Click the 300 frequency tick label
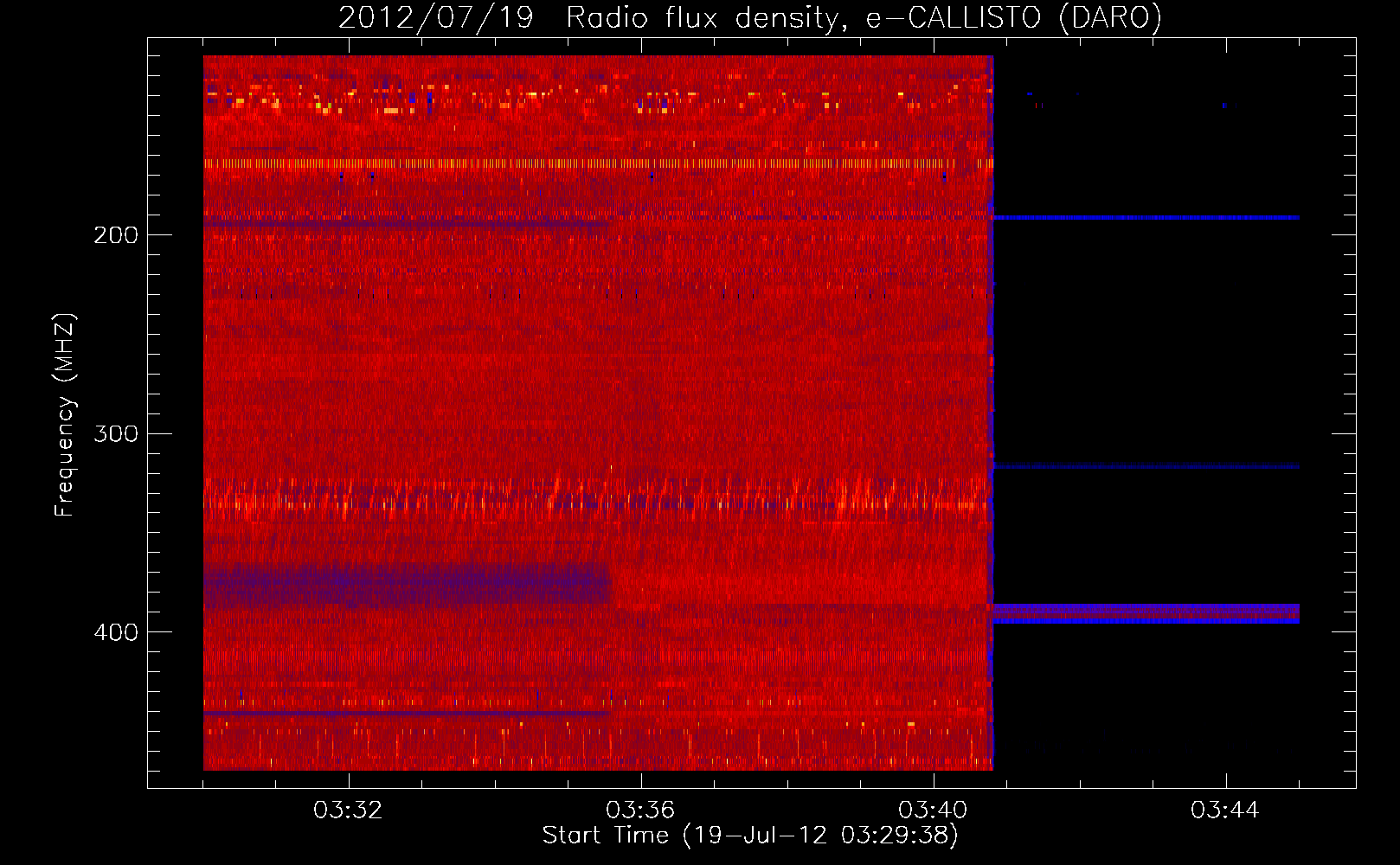 click(x=116, y=433)
